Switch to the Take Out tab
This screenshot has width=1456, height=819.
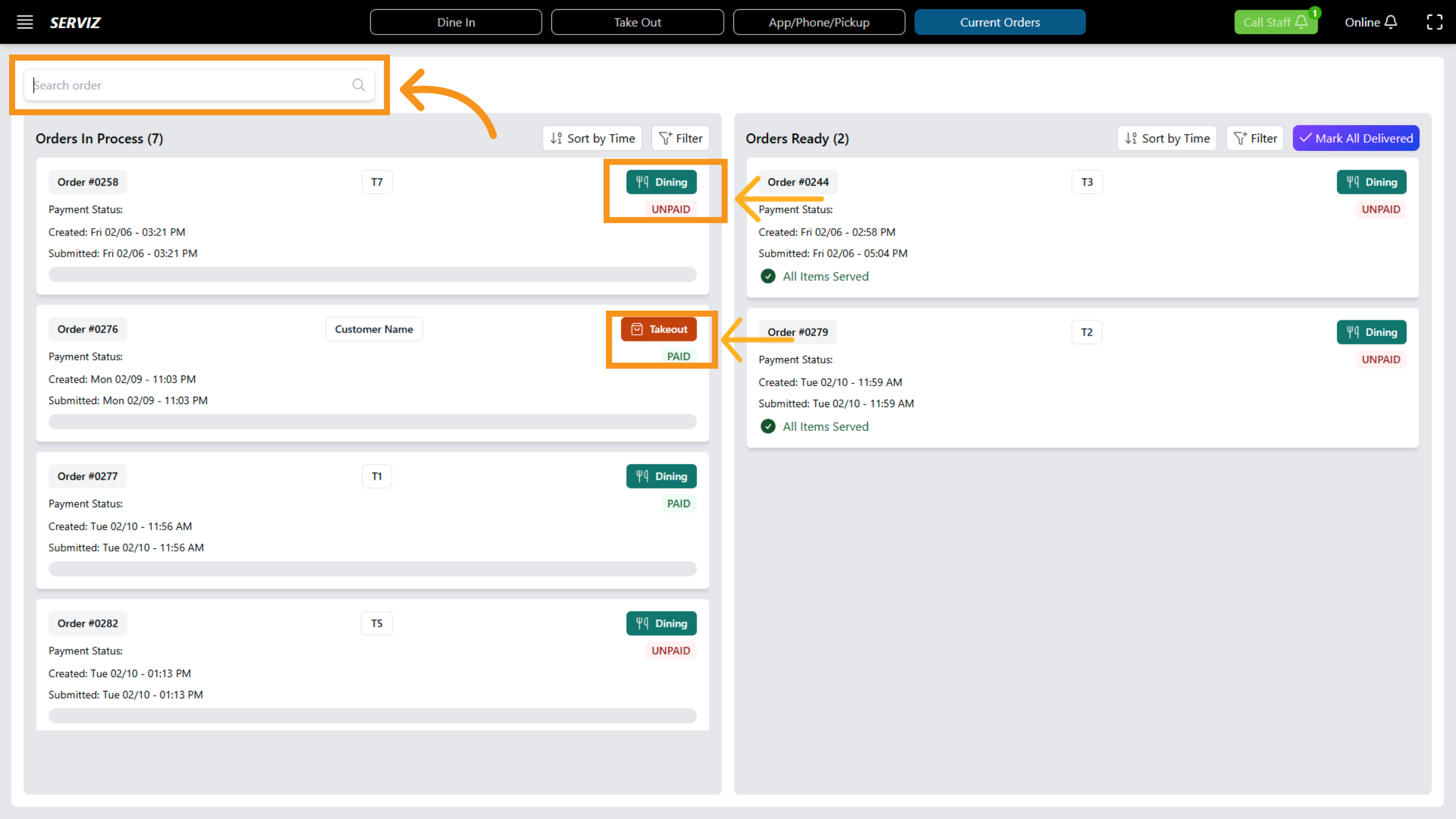(637, 22)
